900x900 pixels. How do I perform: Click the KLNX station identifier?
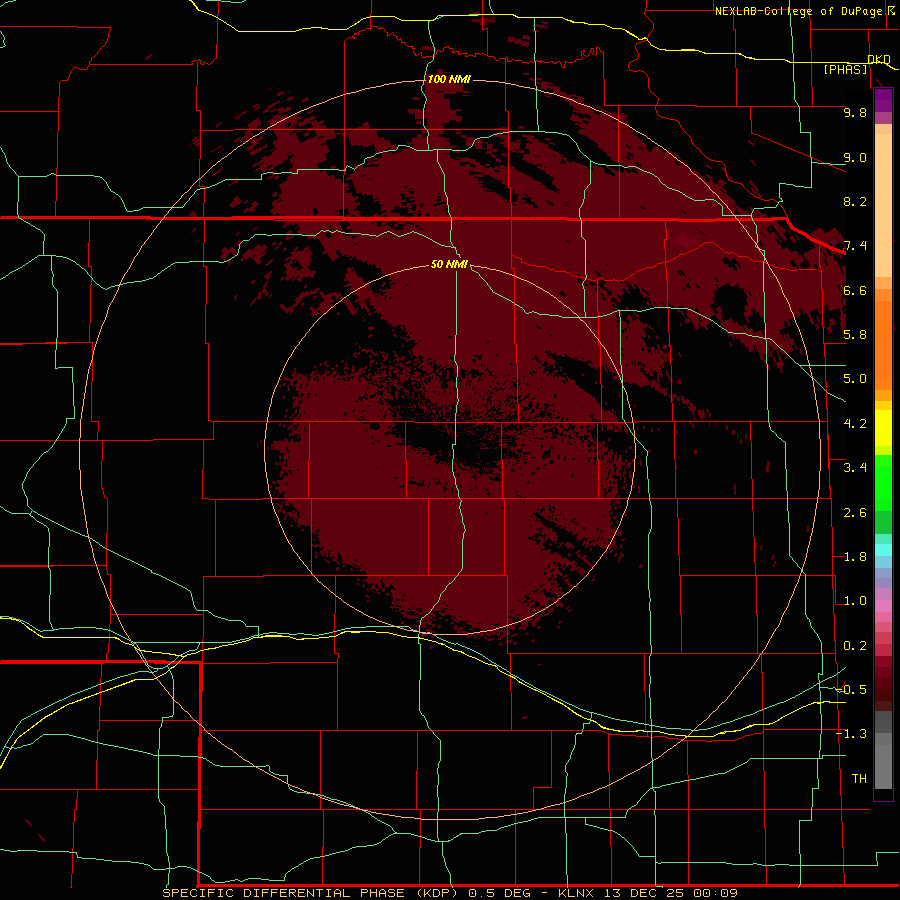pyautogui.click(x=577, y=893)
